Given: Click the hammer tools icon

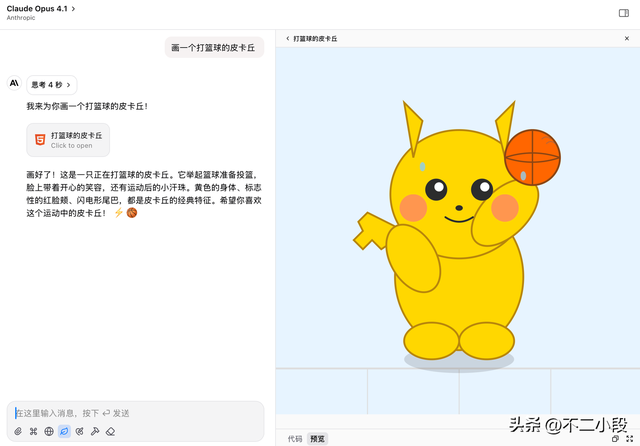Looking at the screenshot, I should (95, 431).
